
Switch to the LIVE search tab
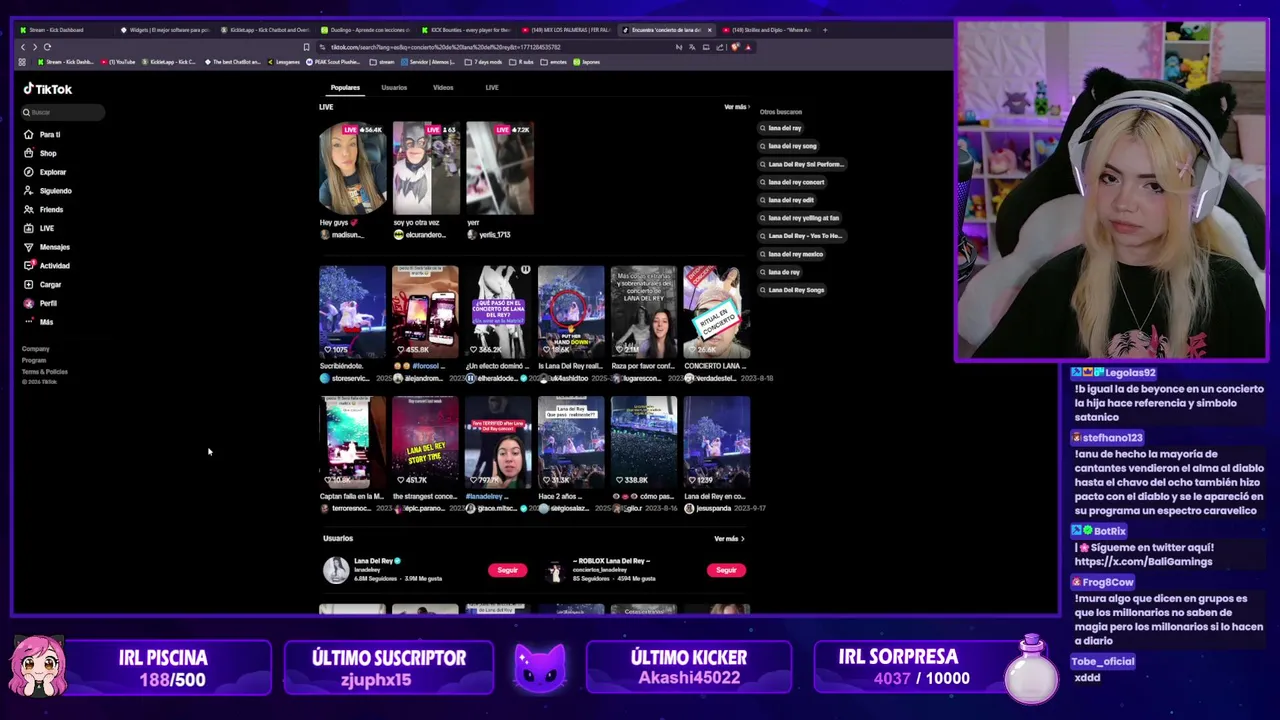pos(492,88)
